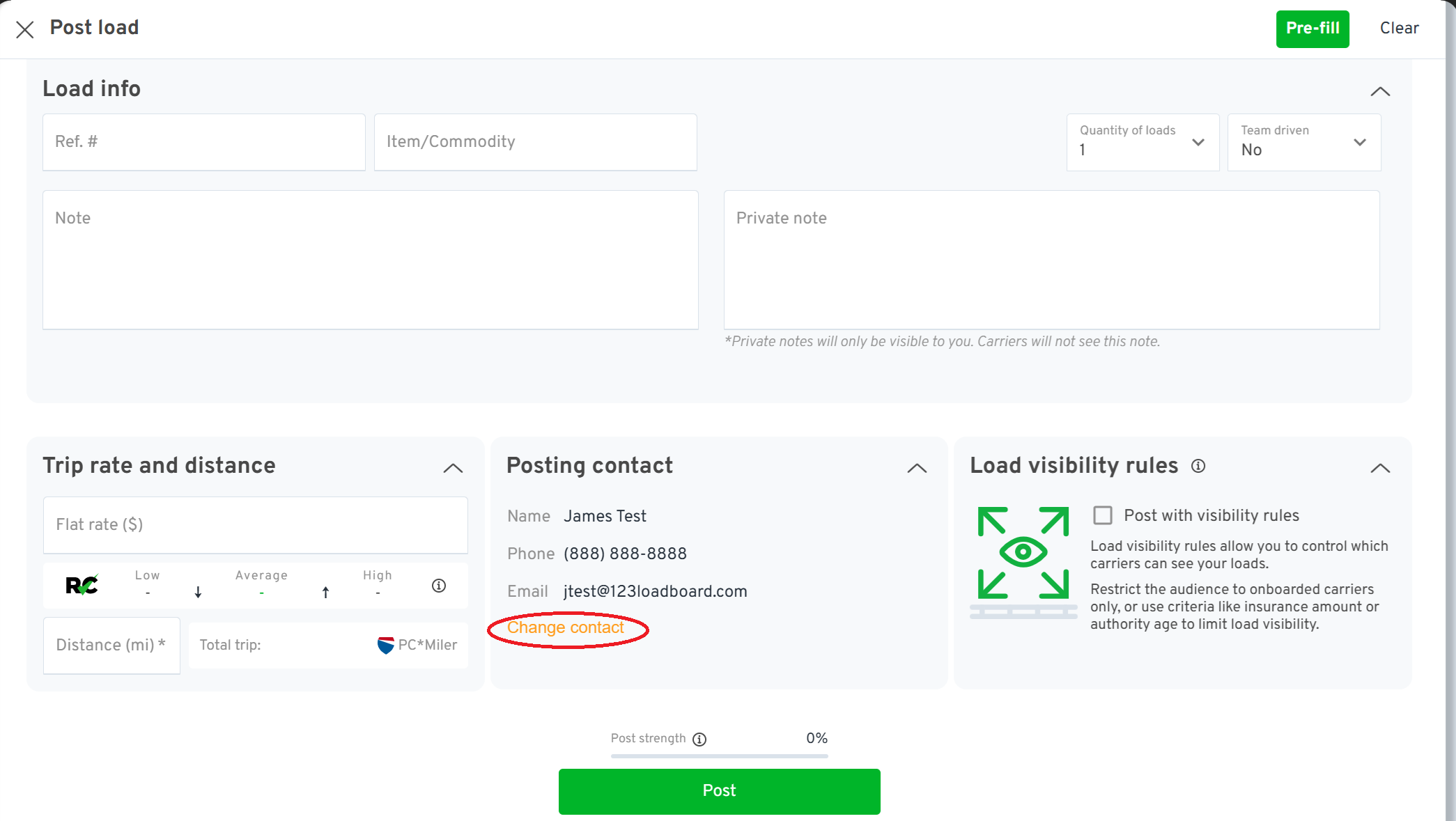Image resolution: width=1456 pixels, height=821 pixels.
Task: Click the down arrow beside Low rate
Action: click(198, 592)
